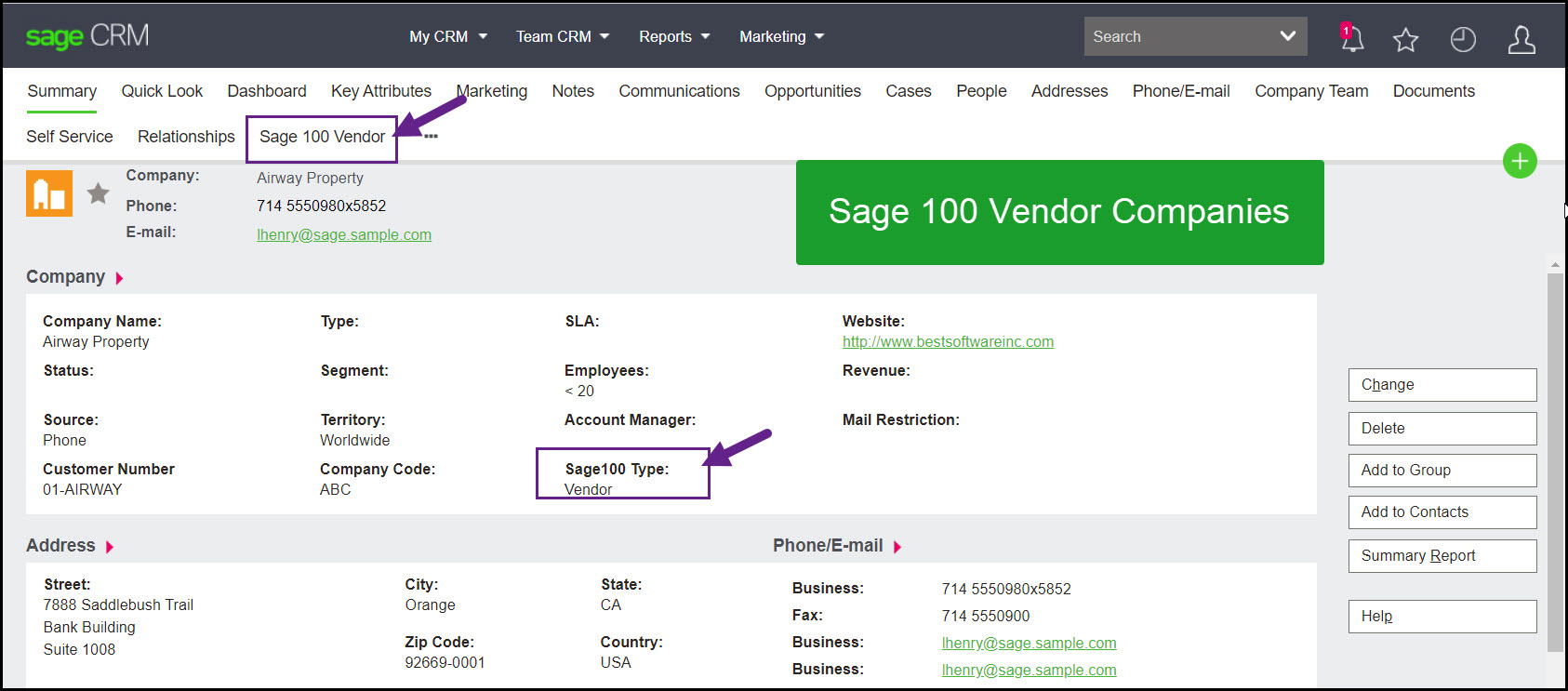
Task: Expand the Reports menu
Action: point(674,36)
